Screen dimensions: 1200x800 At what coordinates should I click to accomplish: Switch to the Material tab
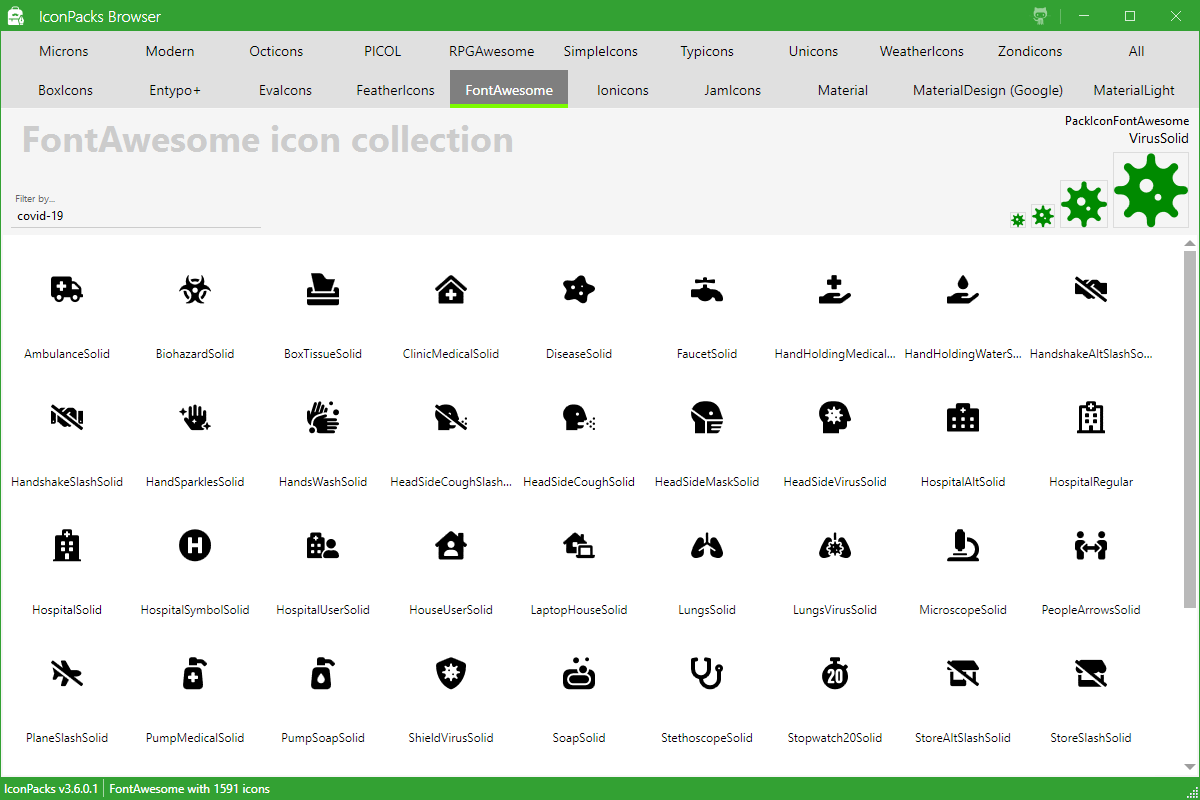[x=843, y=90]
